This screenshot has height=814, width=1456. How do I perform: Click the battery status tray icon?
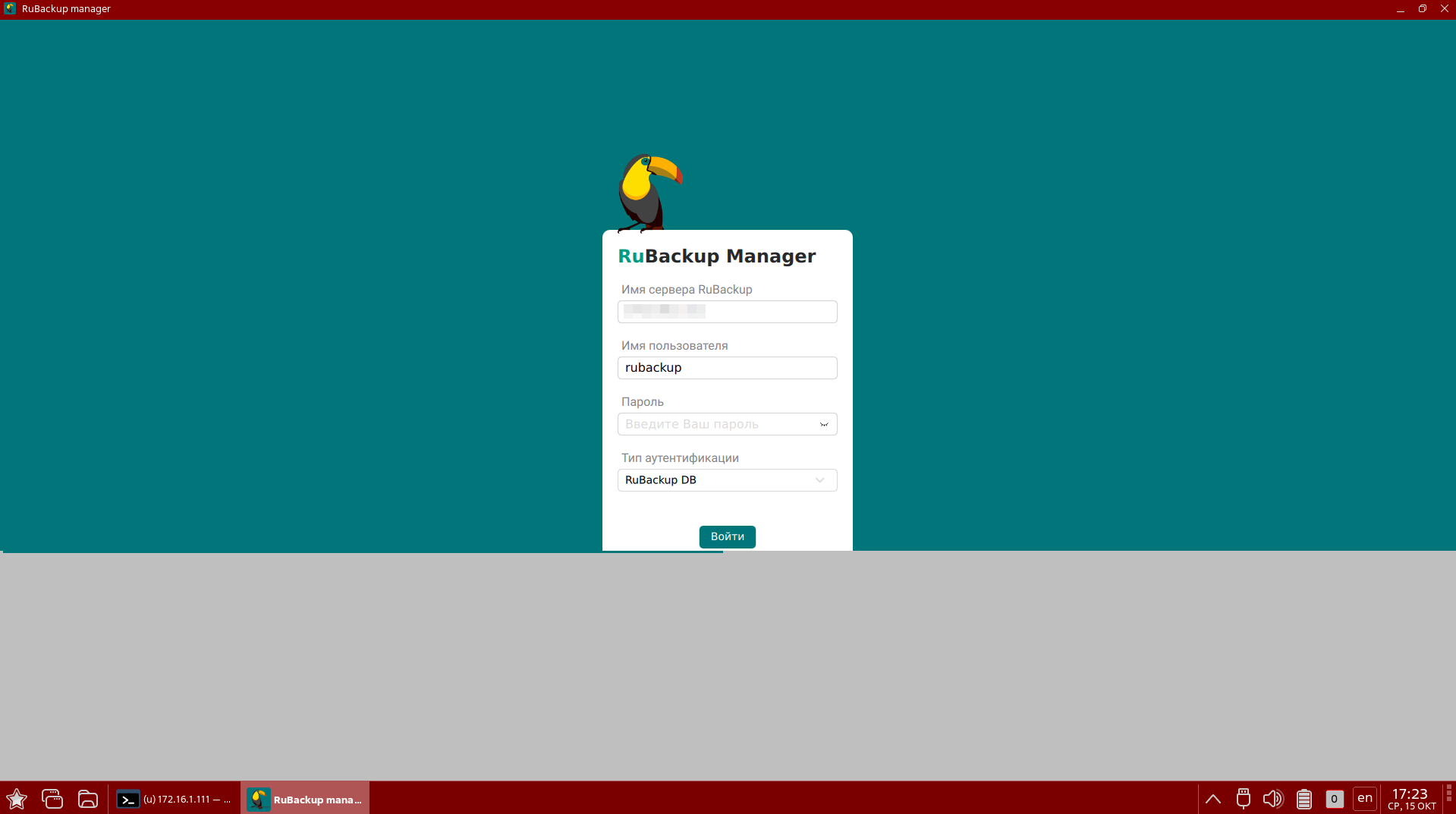point(1303,799)
